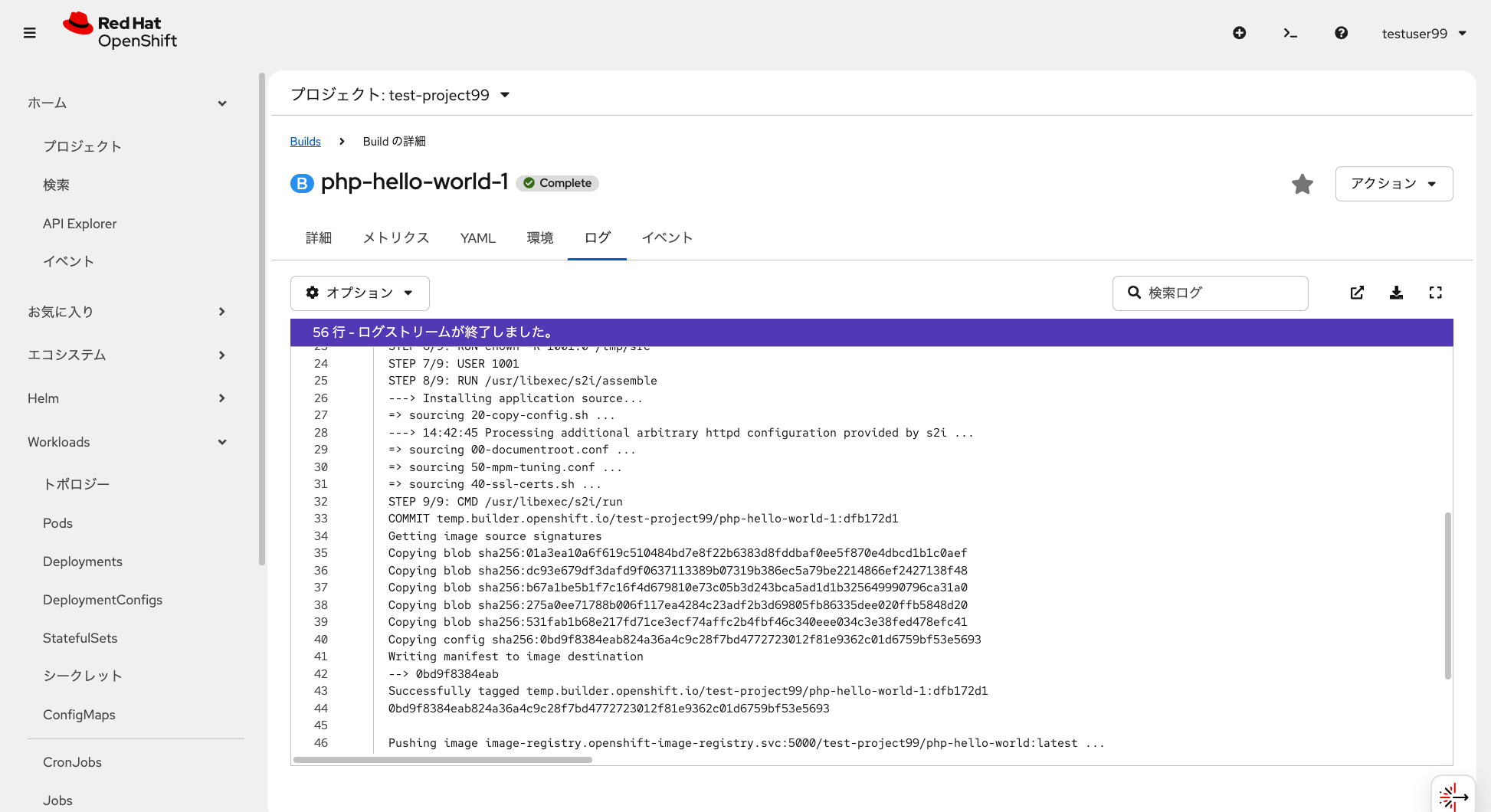Screen dimensions: 1491x812
Task: Switch to the YAML tab
Action: click(477, 238)
